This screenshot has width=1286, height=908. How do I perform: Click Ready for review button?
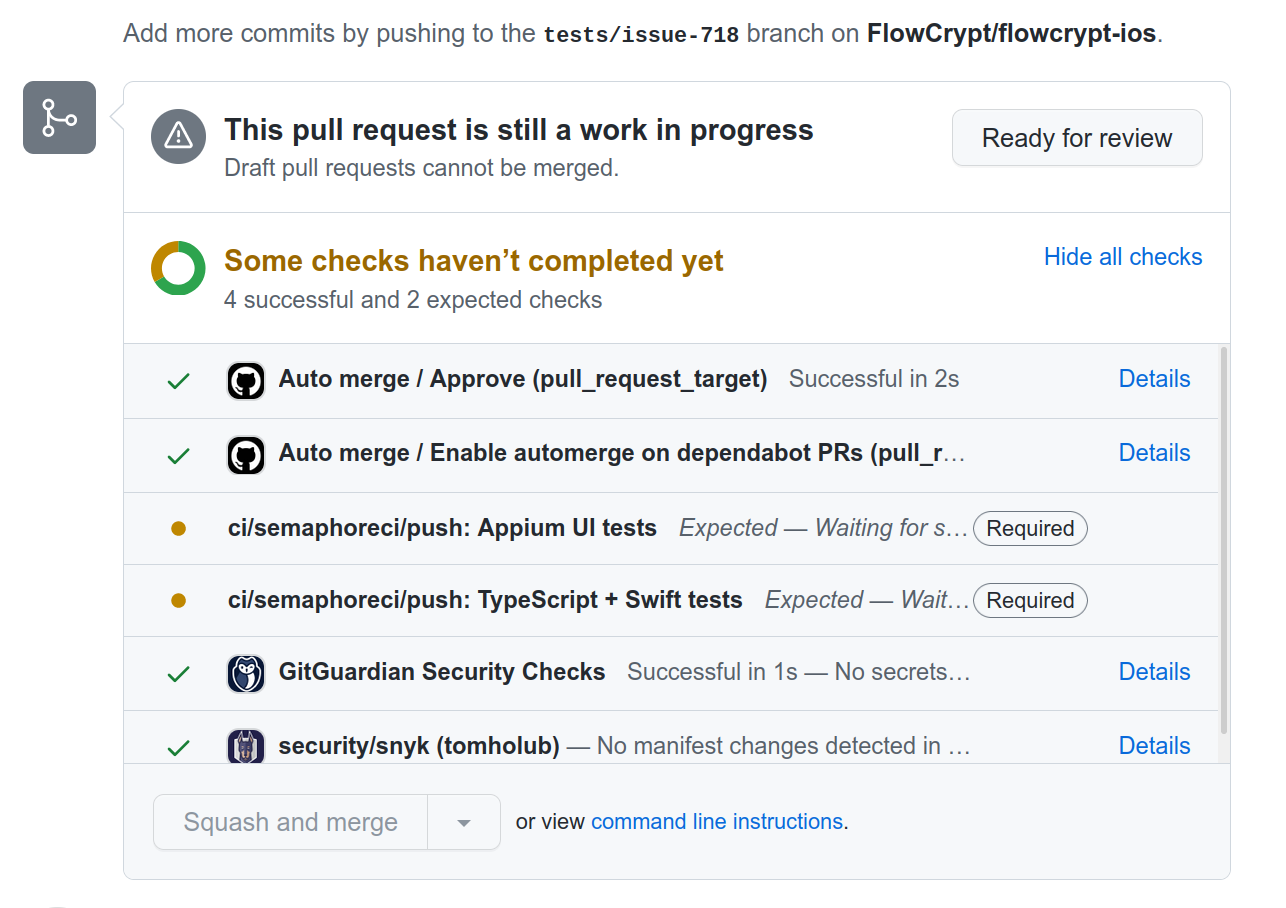1077,138
